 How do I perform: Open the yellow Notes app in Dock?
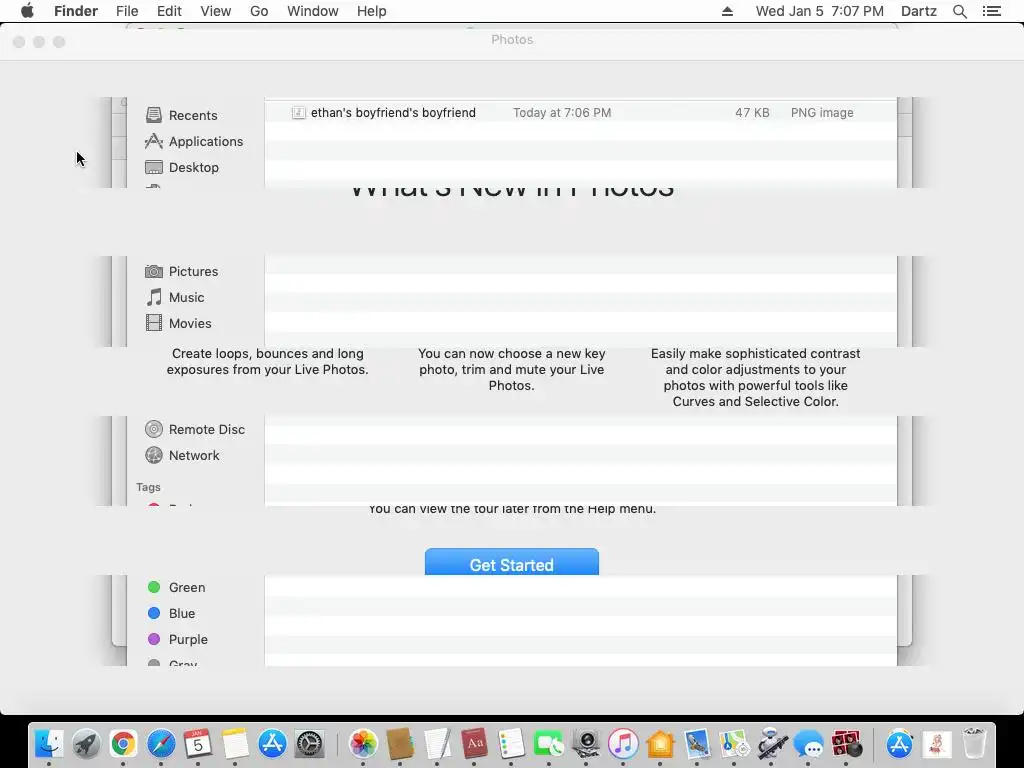click(x=235, y=743)
